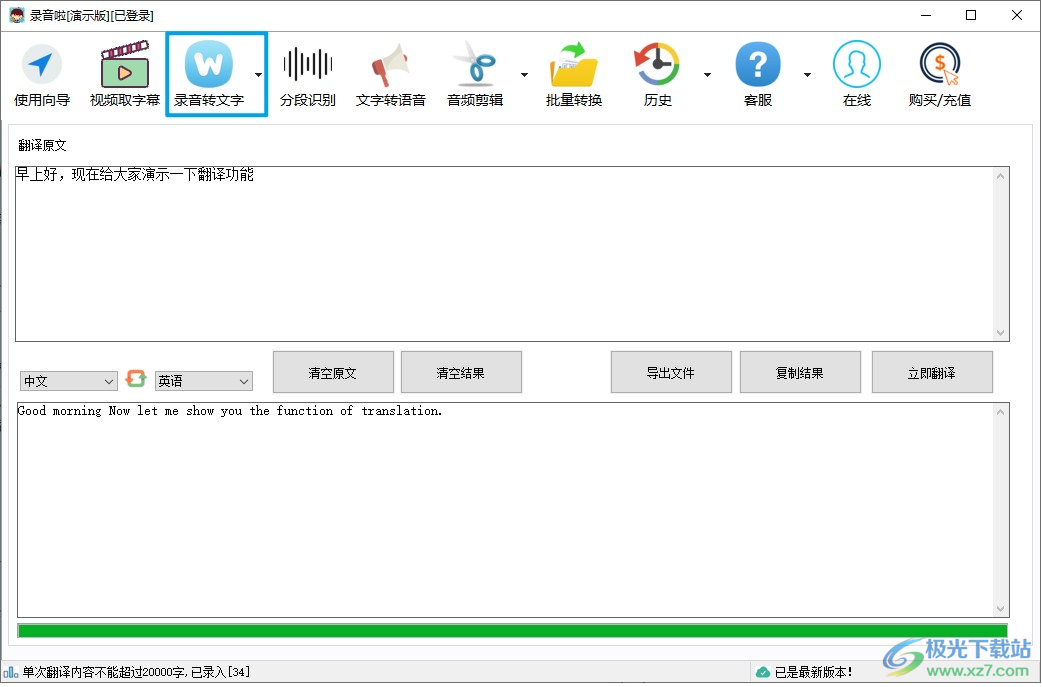Screen dimensions: 1042x687
Task: Expand the 音频剪辑 dropdown arrow
Action: pyautogui.click(x=524, y=74)
